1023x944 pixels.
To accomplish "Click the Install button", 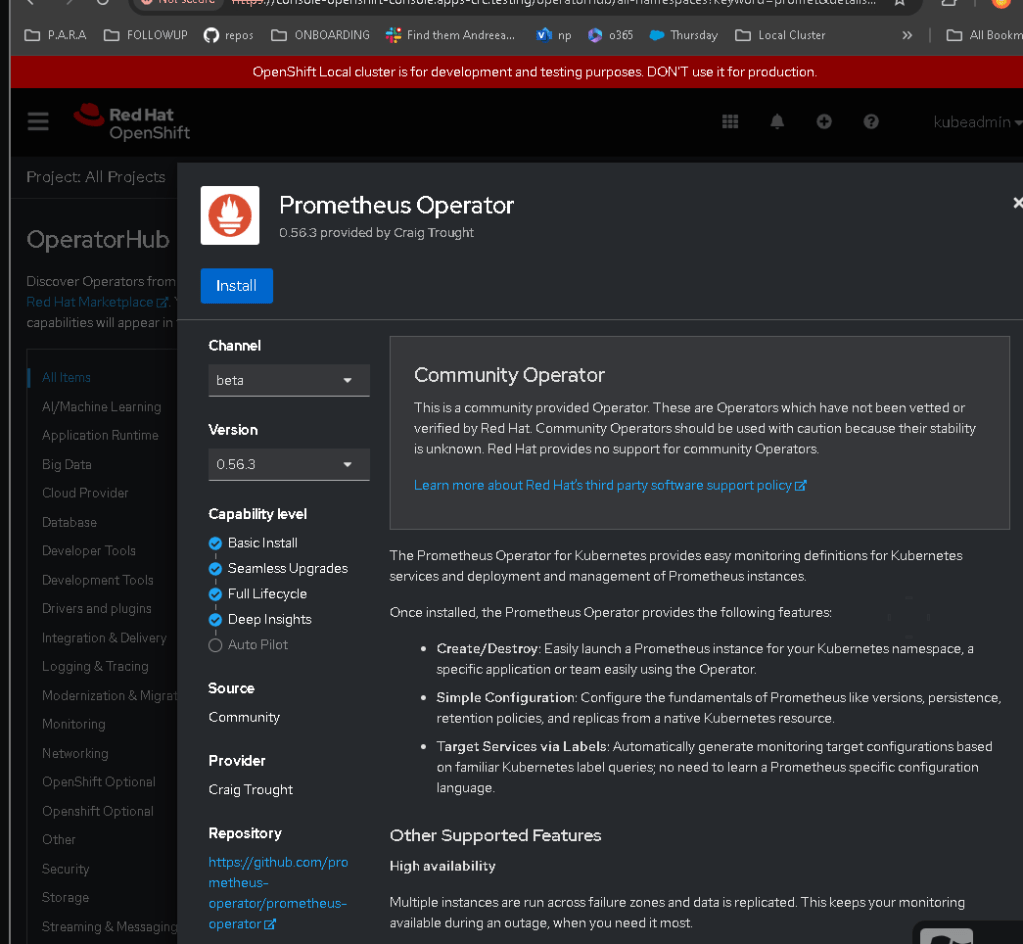I will (x=236, y=286).
